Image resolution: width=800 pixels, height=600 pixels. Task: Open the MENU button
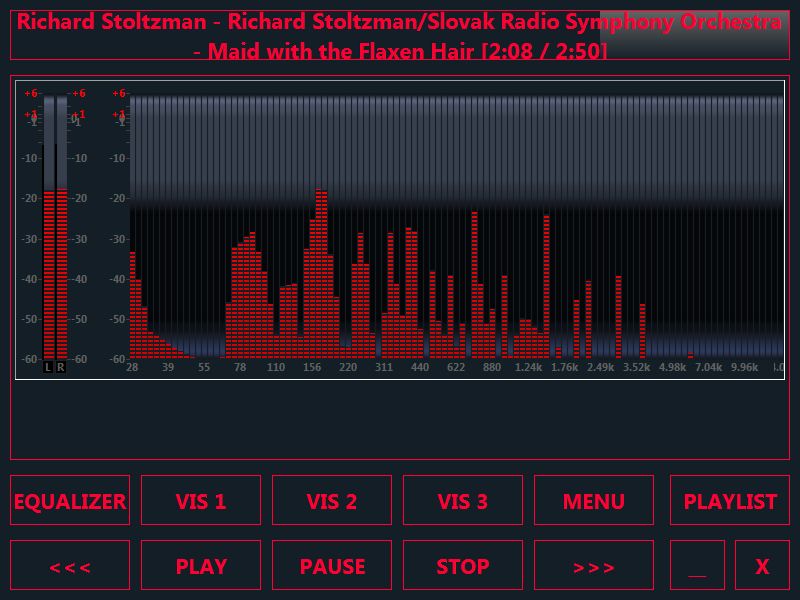point(594,501)
